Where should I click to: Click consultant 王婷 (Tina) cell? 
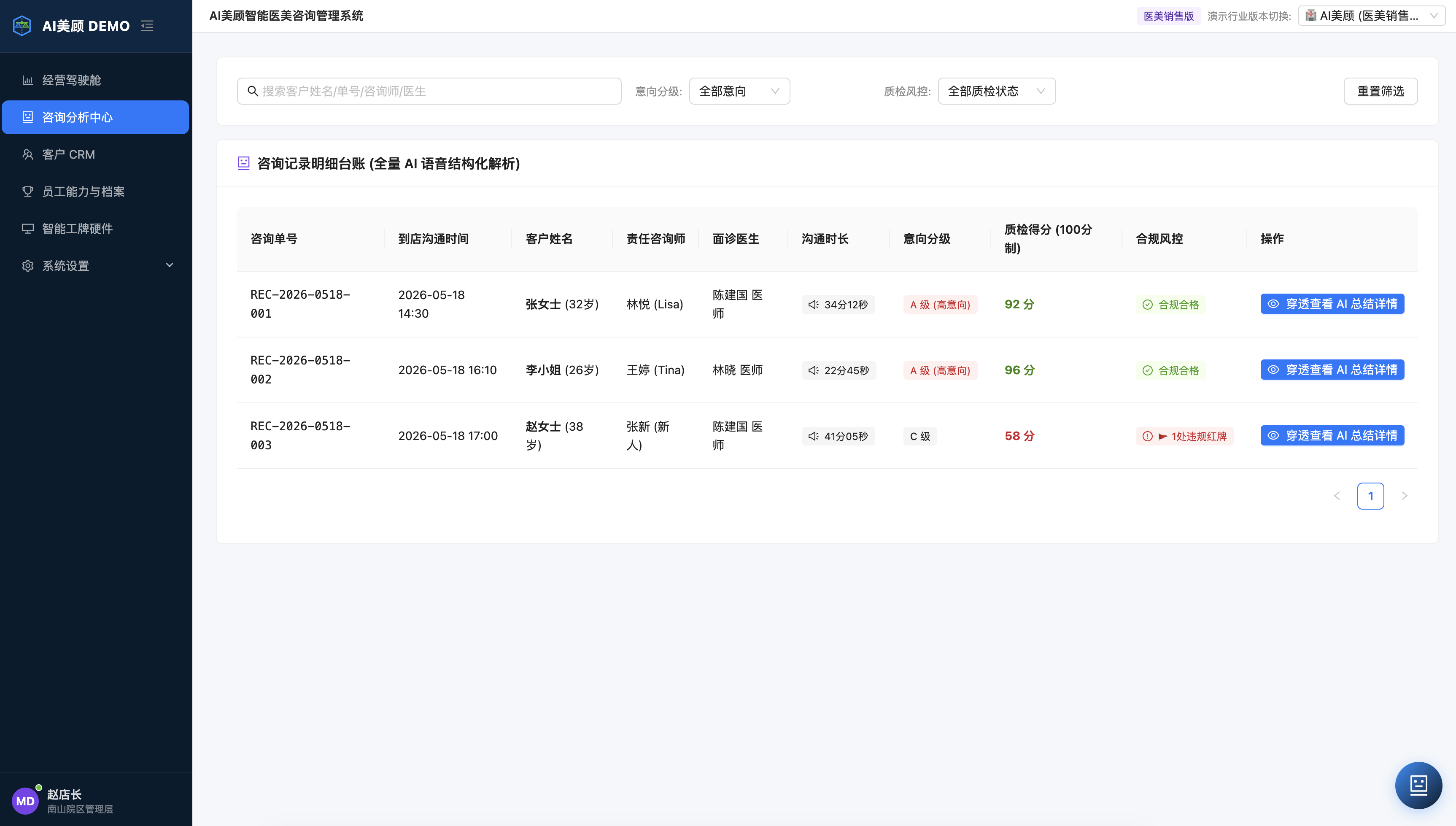tap(655, 370)
